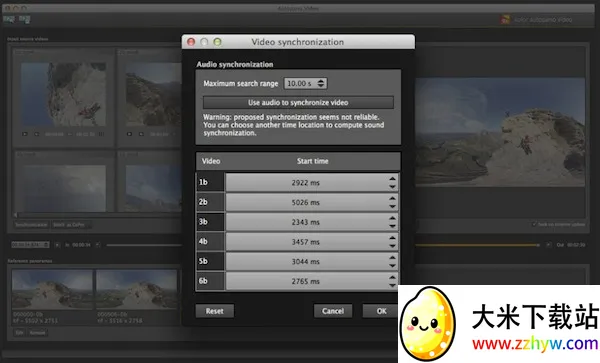This screenshot has height=363, width=600.
Task: Click Cancel in the synchronization dialog
Action: tap(333, 311)
